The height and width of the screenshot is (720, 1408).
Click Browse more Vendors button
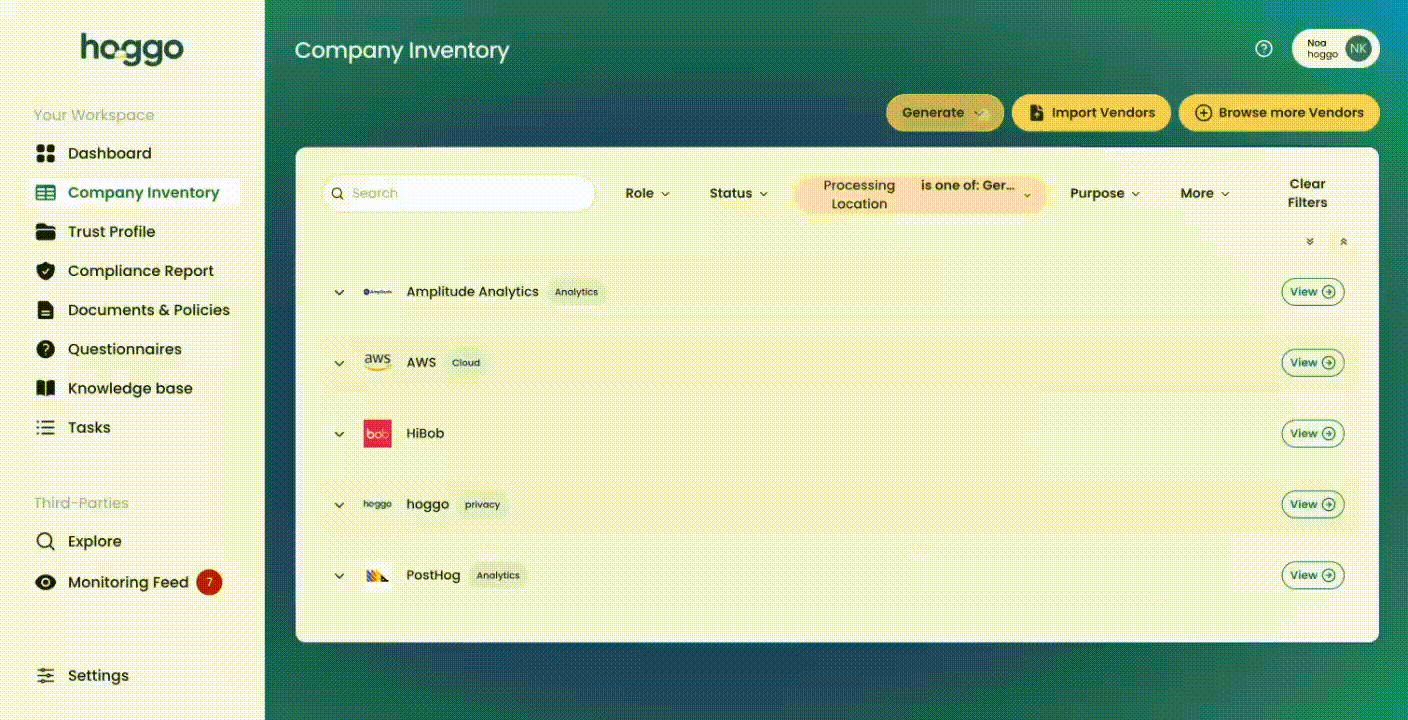pos(1279,113)
